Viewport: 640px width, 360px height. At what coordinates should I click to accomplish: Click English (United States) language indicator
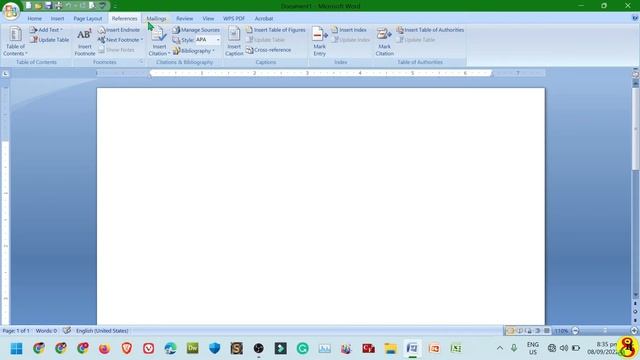click(x=102, y=331)
